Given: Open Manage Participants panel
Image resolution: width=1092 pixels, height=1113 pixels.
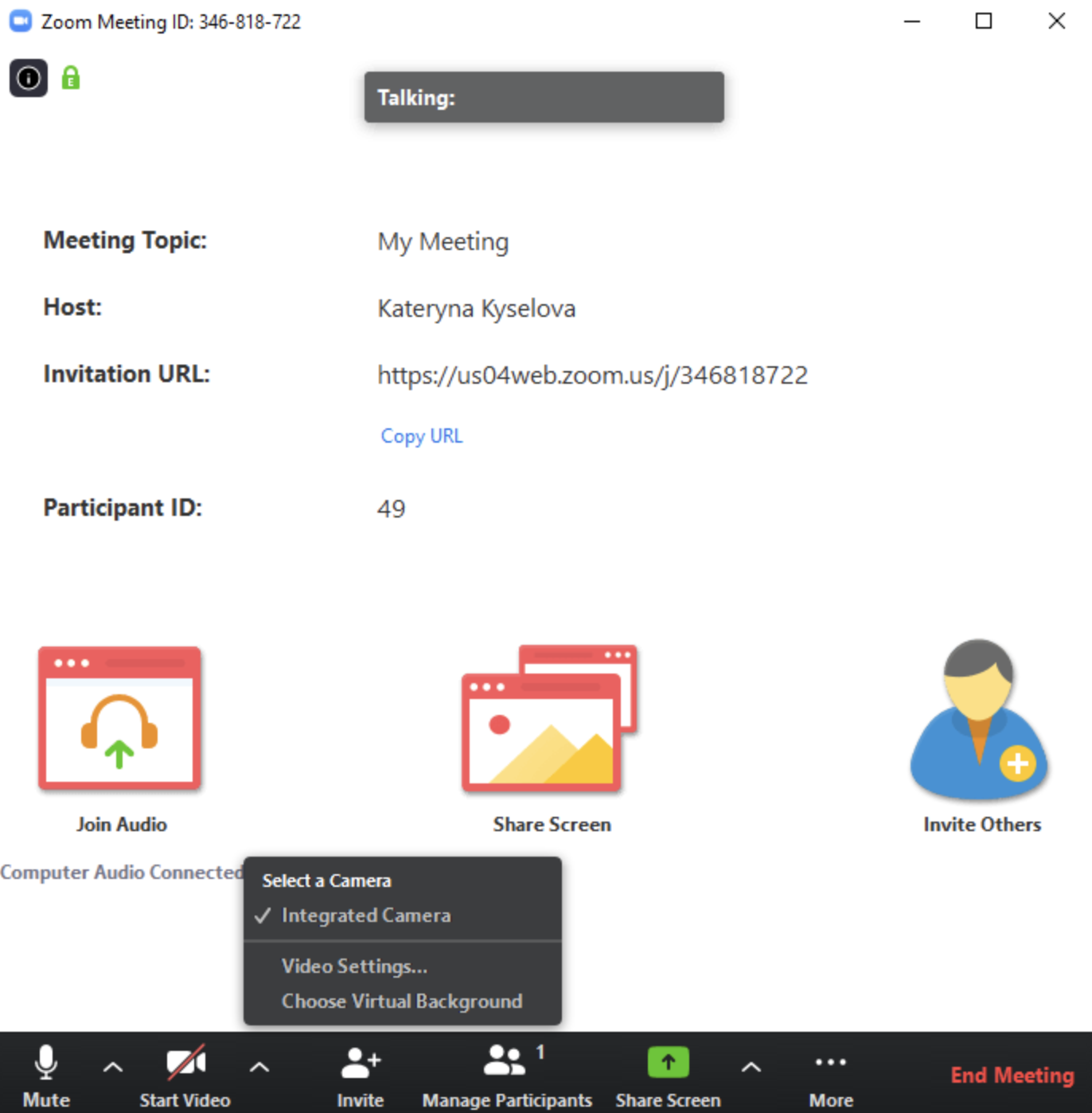Looking at the screenshot, I should (507, 1075).
